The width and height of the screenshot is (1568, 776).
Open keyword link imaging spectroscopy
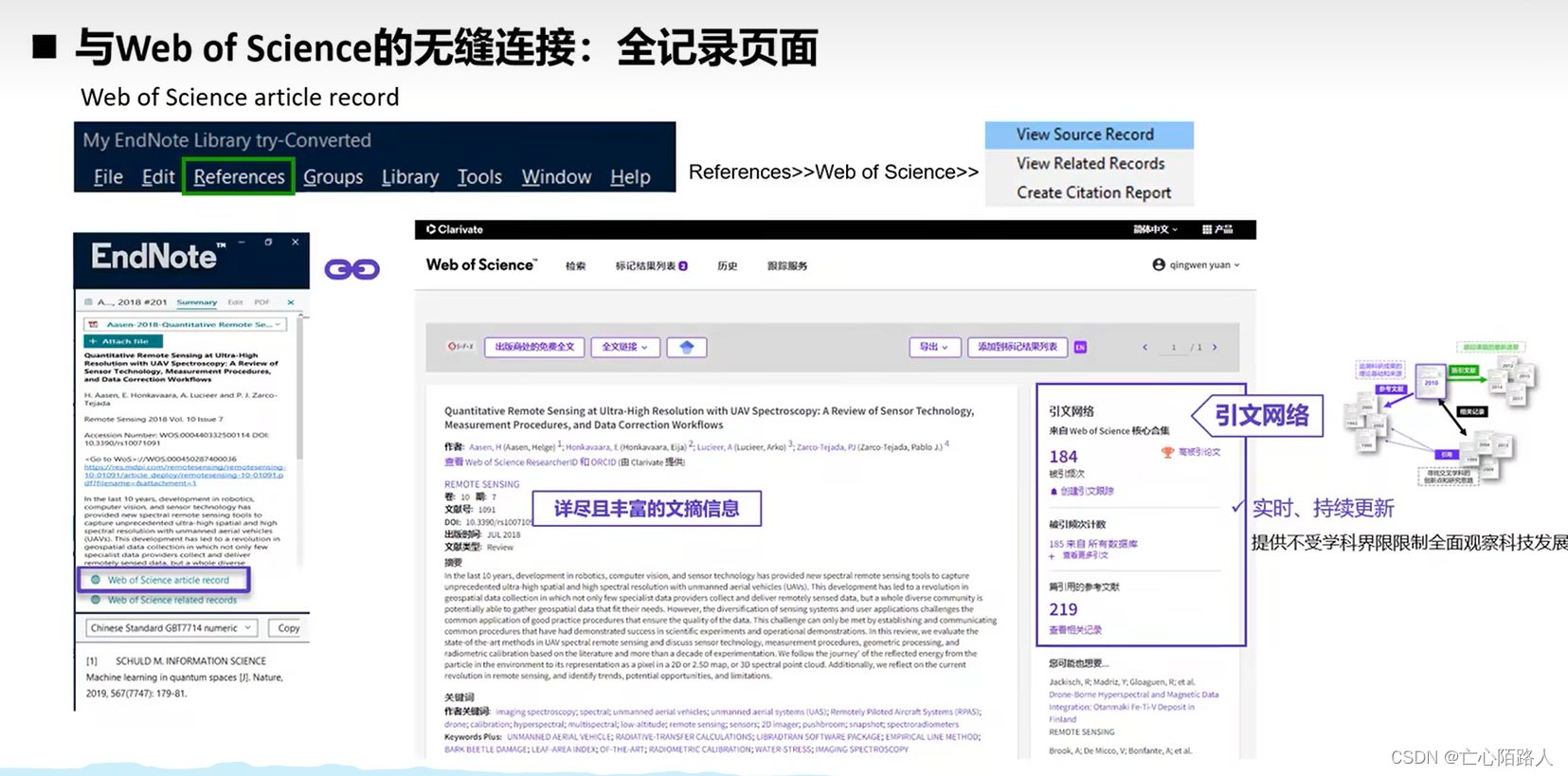pos(536,712)
